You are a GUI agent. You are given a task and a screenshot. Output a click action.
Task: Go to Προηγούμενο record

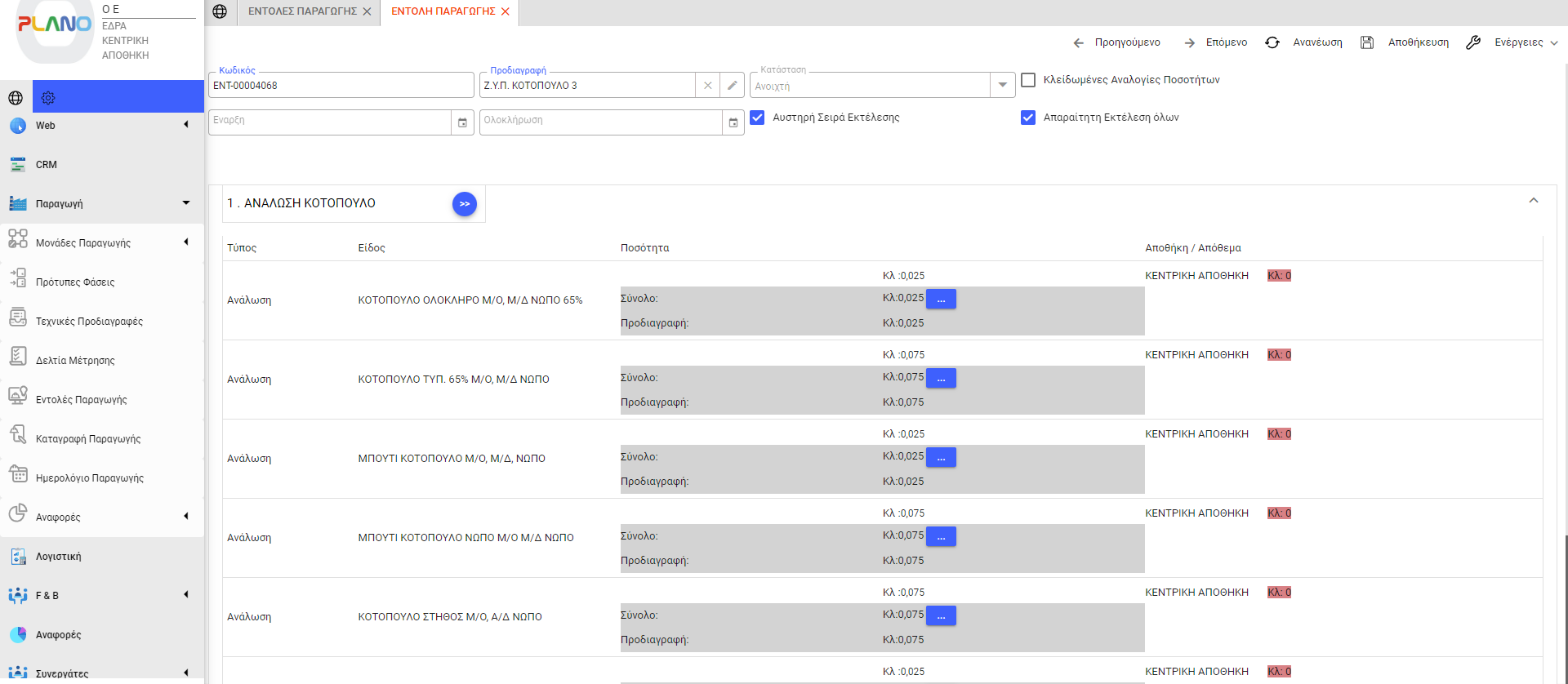pyautogui.click(x=1116, y=42)
